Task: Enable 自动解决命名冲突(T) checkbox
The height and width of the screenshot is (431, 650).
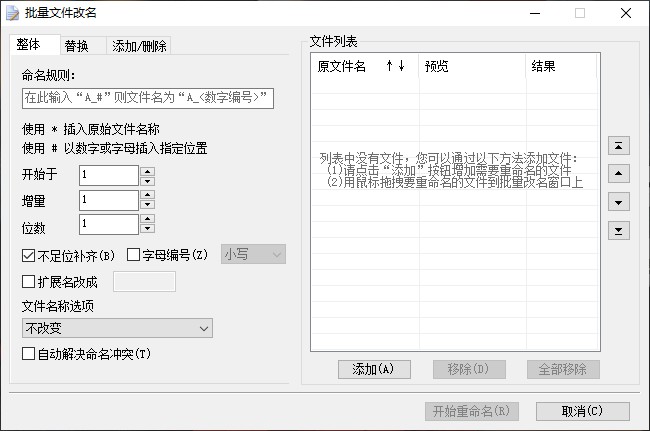Action: (28, 354)
